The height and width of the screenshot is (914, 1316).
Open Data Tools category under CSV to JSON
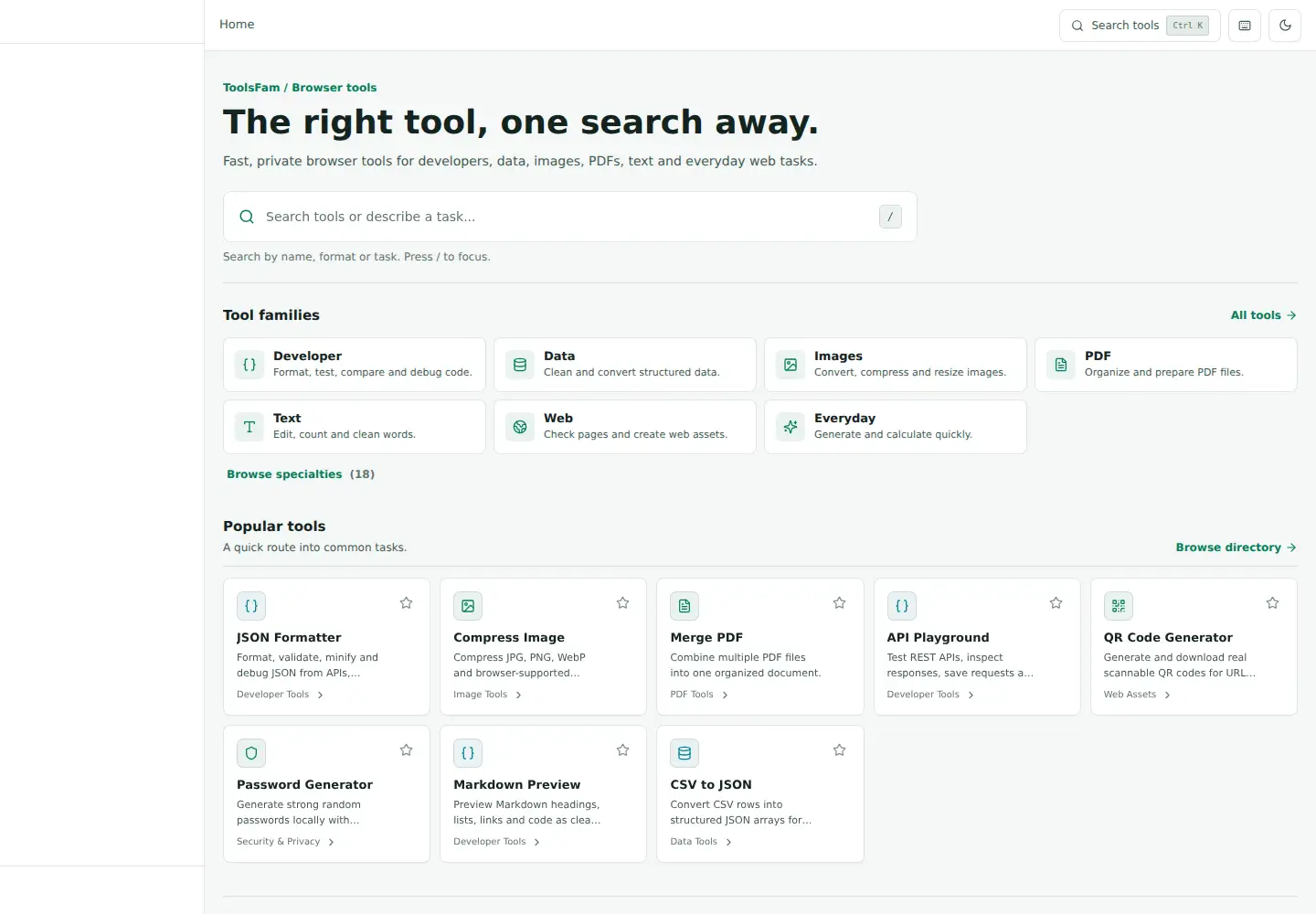(x=701, y=842)
